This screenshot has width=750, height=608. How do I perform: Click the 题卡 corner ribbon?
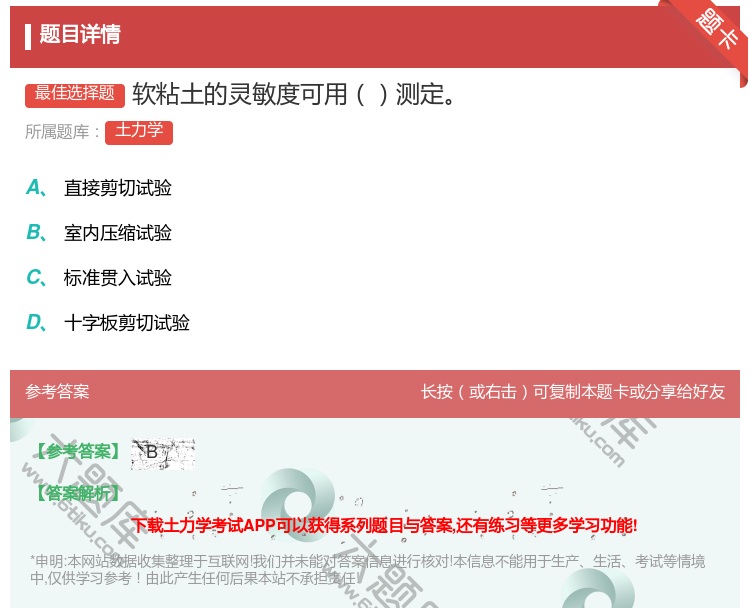tap(715, 30)
